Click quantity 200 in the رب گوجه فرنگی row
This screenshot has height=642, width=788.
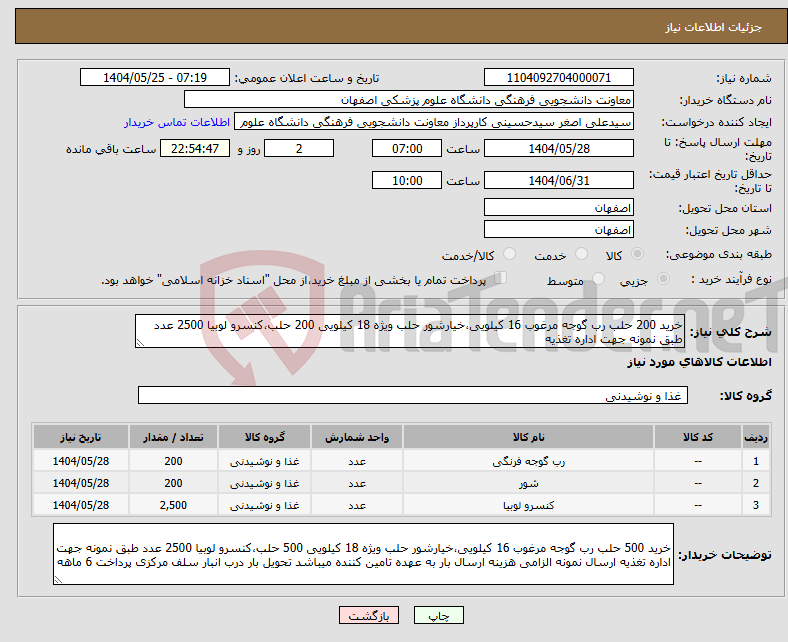pyautogui.click(x=173, y=461)
